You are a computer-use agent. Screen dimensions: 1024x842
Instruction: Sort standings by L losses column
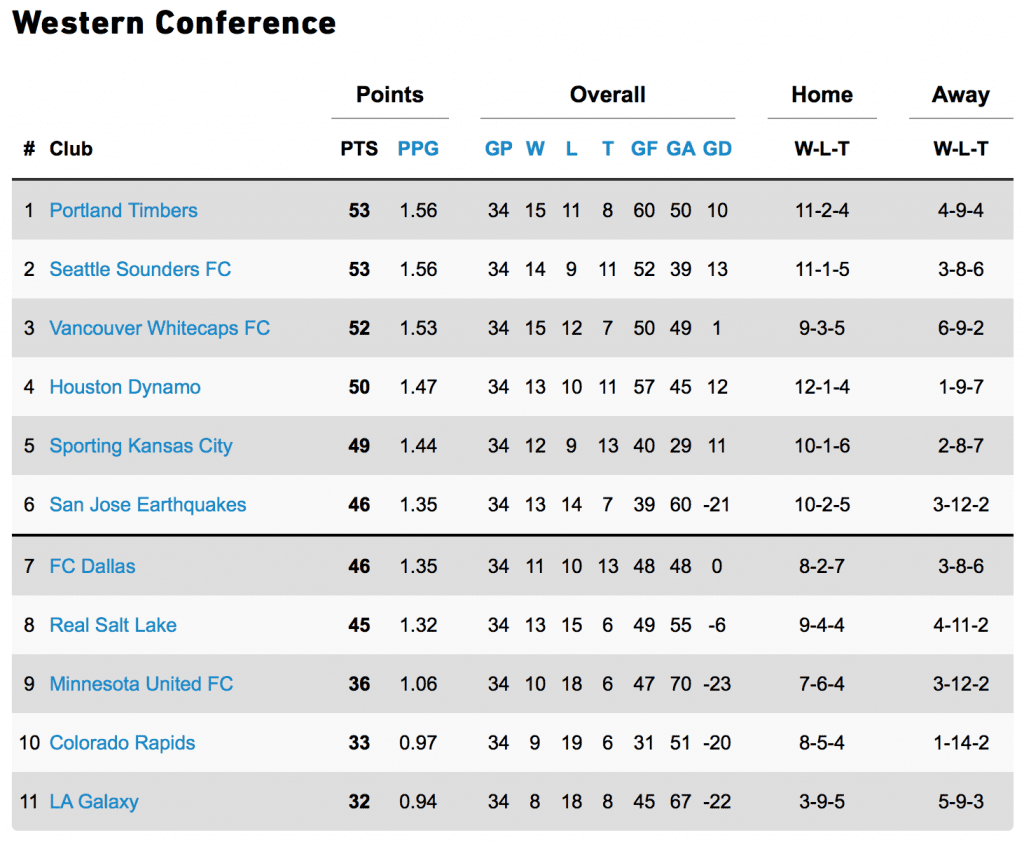[x=571, y=148]
